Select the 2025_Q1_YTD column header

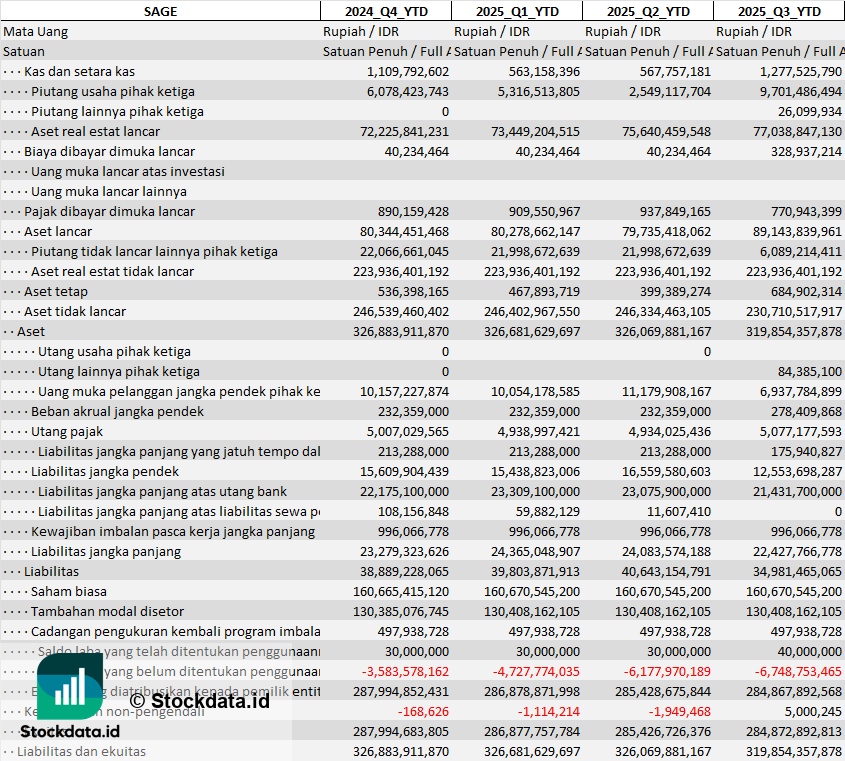click(x=517, y=11)
